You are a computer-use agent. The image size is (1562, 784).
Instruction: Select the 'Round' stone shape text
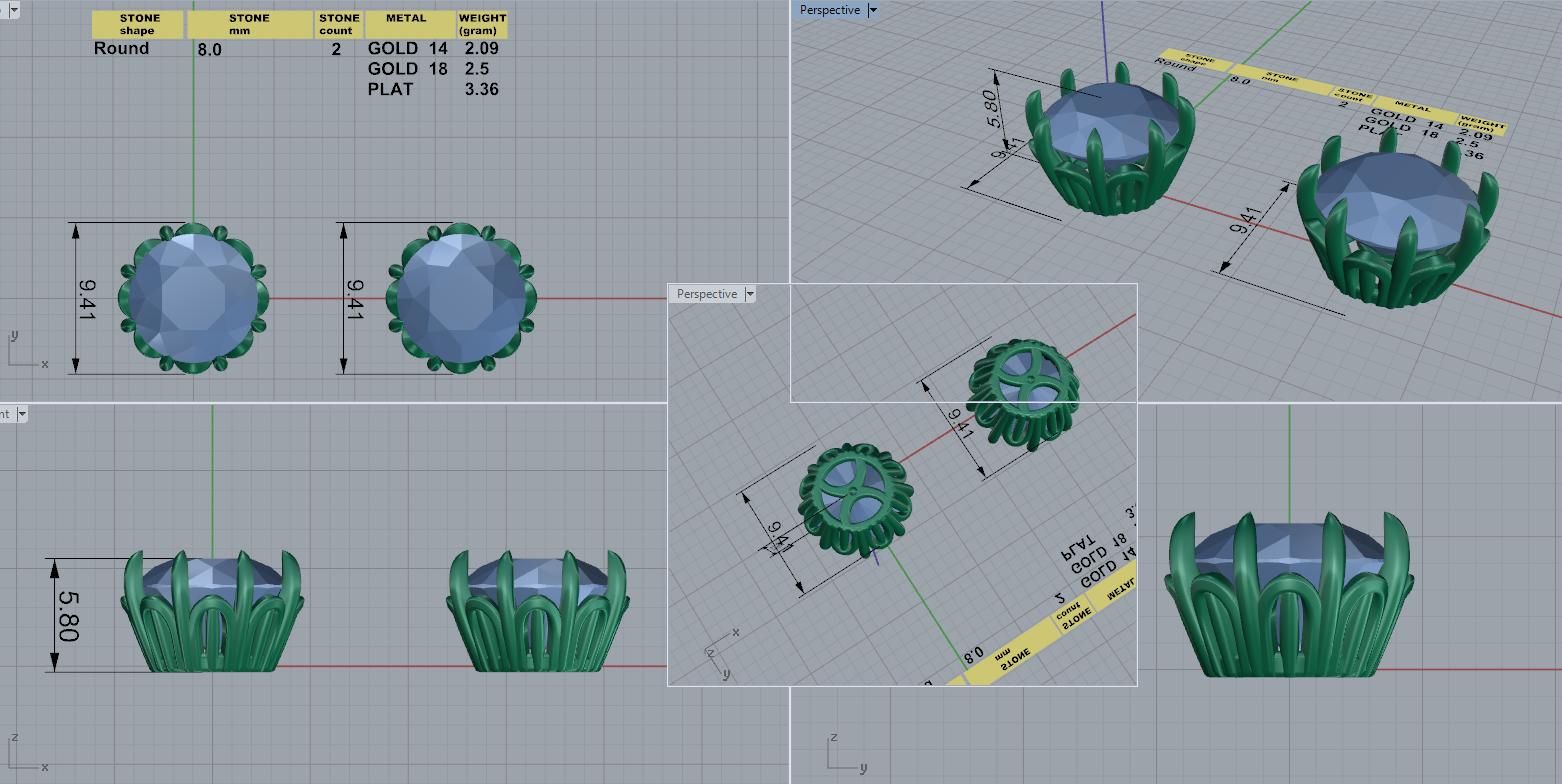click(x=121, y=48)
